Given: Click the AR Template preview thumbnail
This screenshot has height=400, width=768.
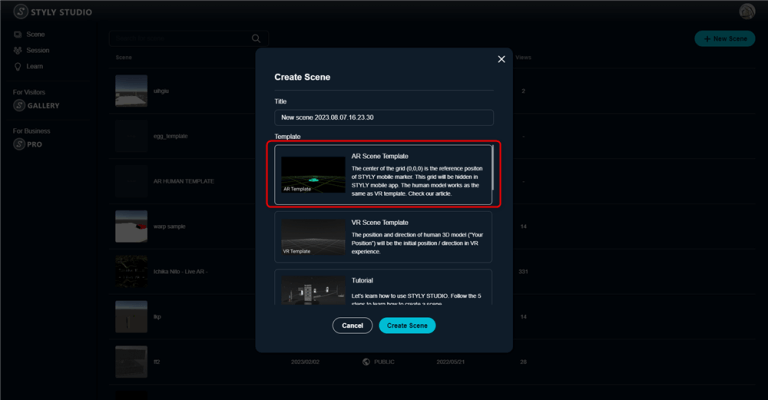Looking at the screenshot, I should [x=313, y=174].
